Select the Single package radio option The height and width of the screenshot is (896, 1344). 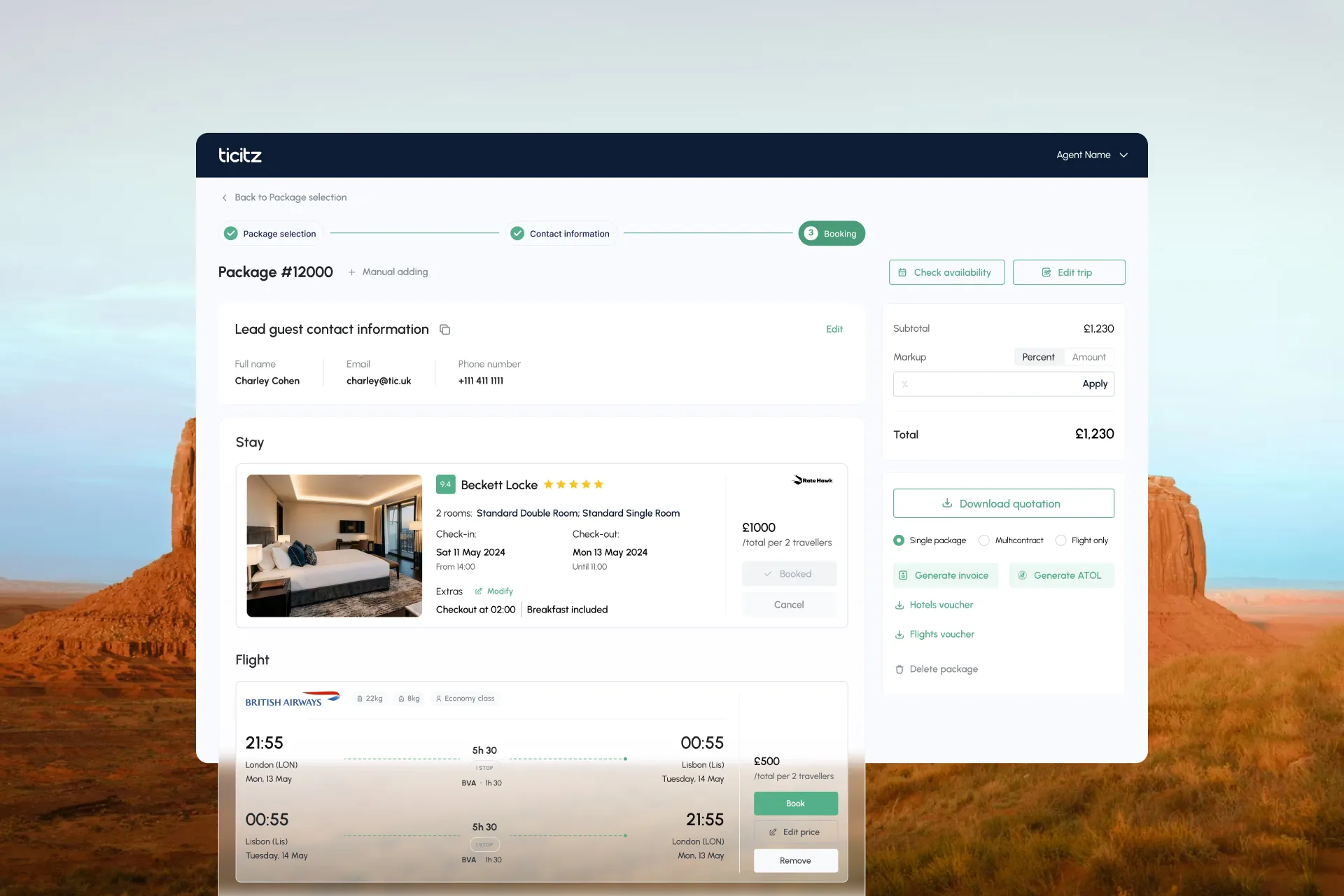[x=899, y=540]
